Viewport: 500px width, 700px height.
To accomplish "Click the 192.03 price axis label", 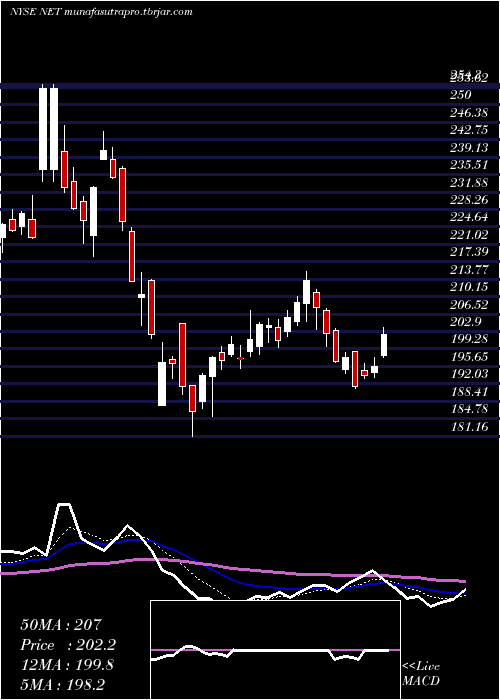I will point(469,374).
